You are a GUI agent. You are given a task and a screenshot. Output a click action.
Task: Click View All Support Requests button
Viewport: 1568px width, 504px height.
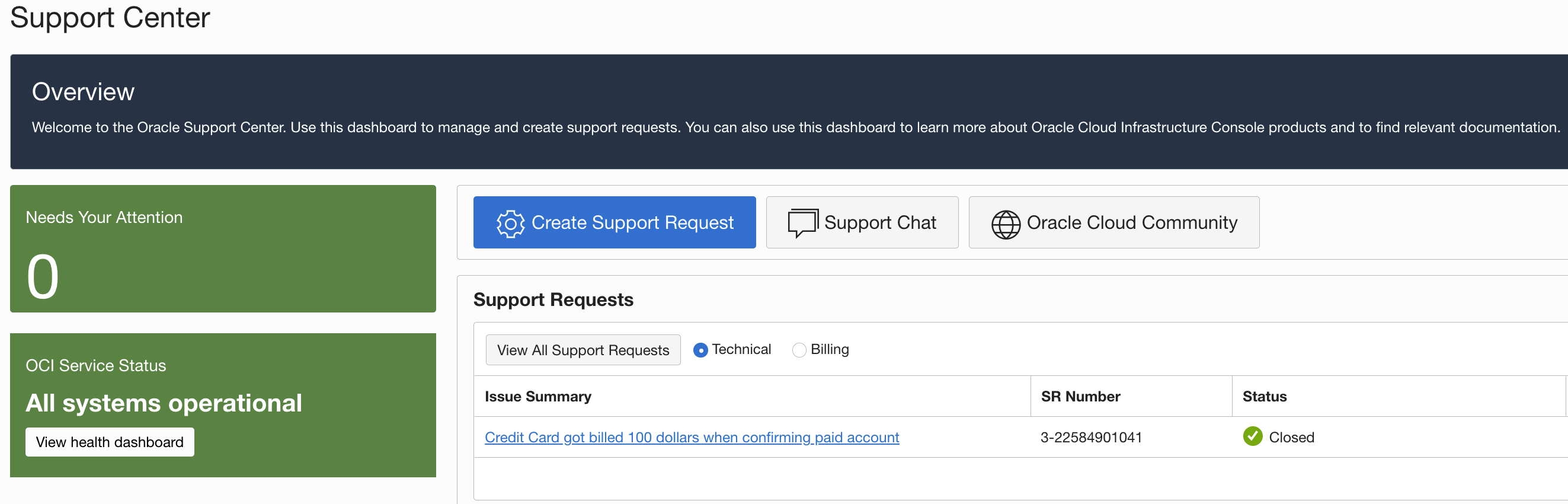(x=583, y=350)
